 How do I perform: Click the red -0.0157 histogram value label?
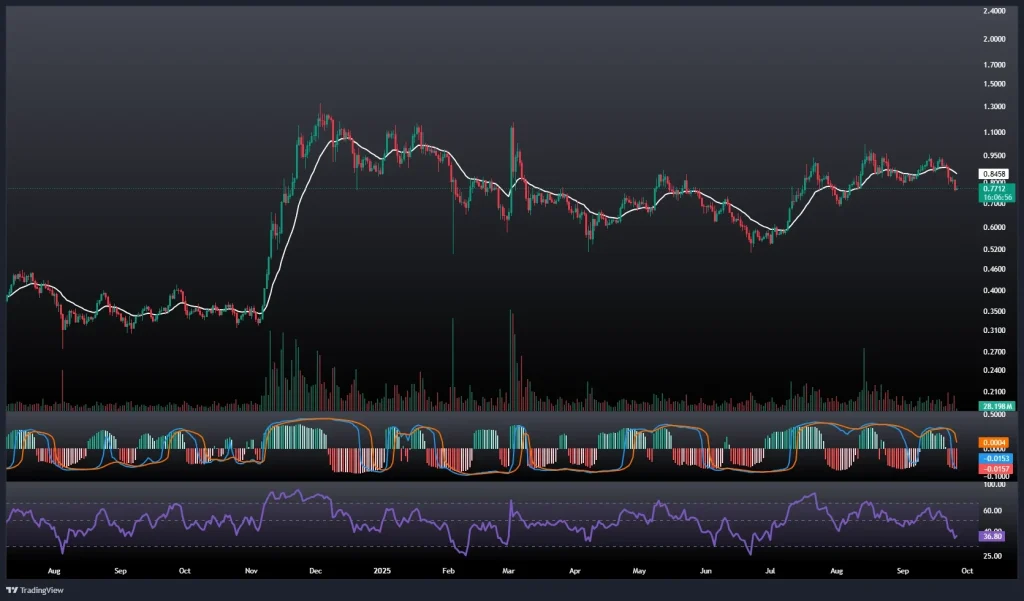pyautogui.click(x=995, y=468)
